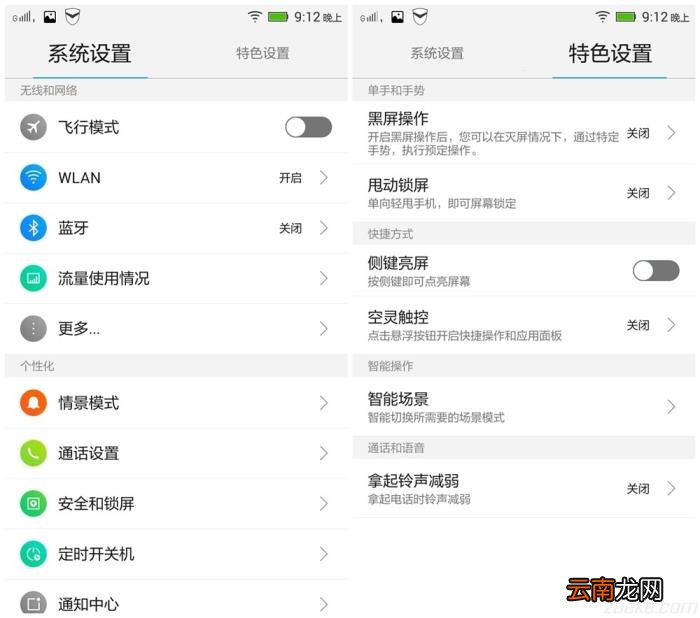Tap 蓝牙 status text 关闭
This screenshot has width=700, height=618.
(291, 228)
